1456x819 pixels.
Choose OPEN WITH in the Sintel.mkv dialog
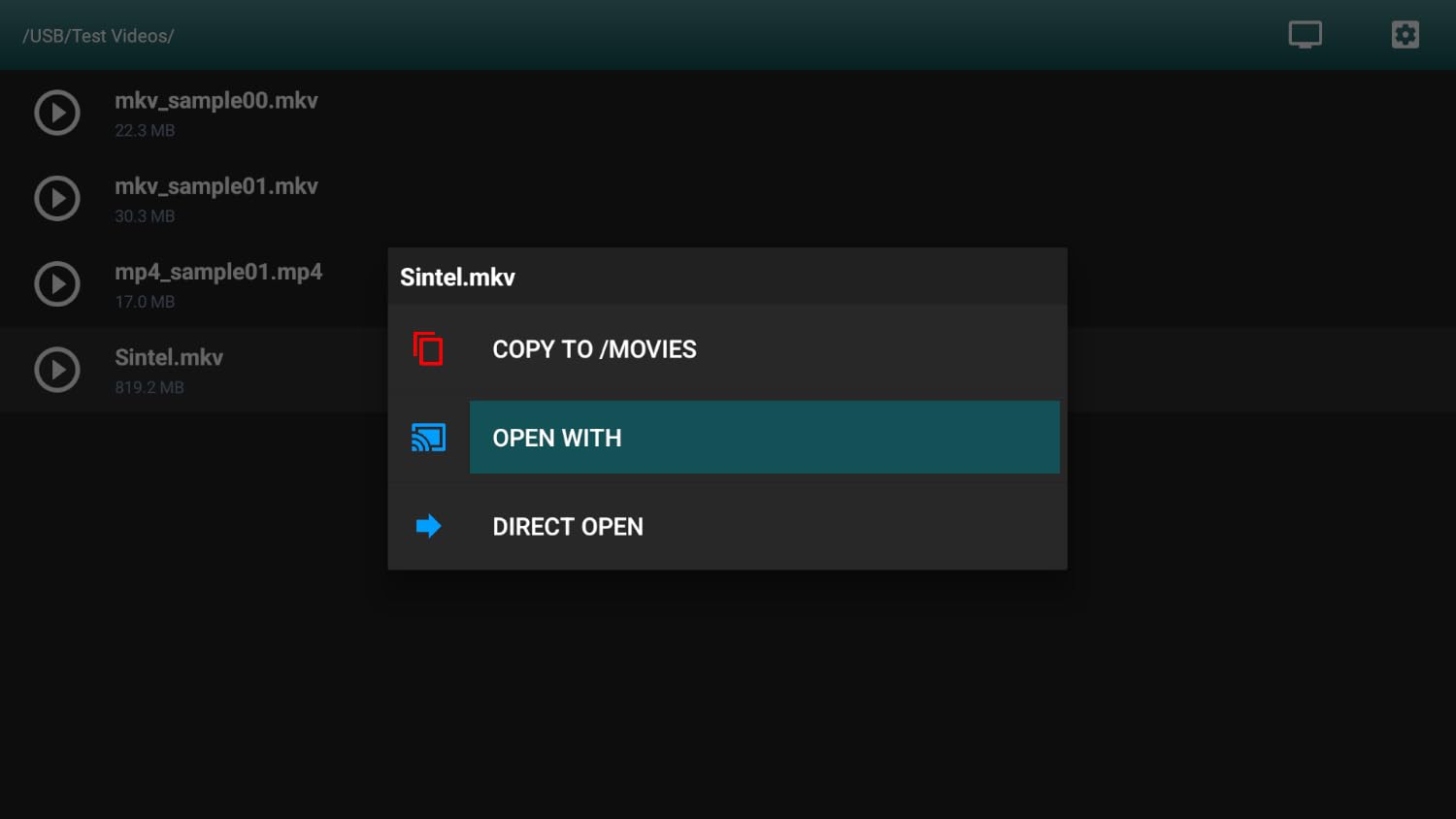coord(765,438)
